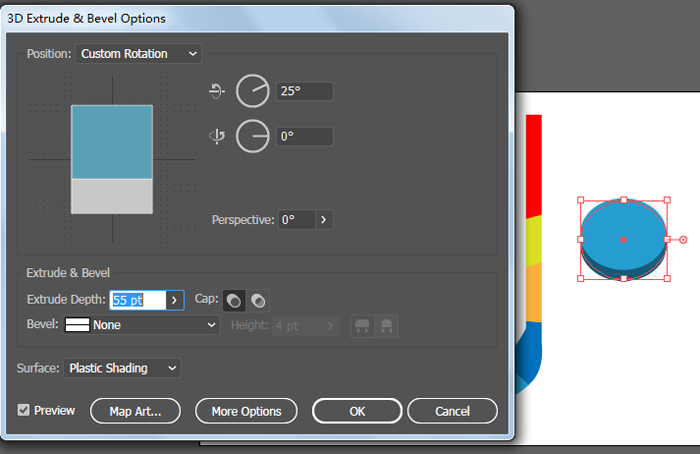Click the Y-axis rotation symbol icon

tap(217, 136)
